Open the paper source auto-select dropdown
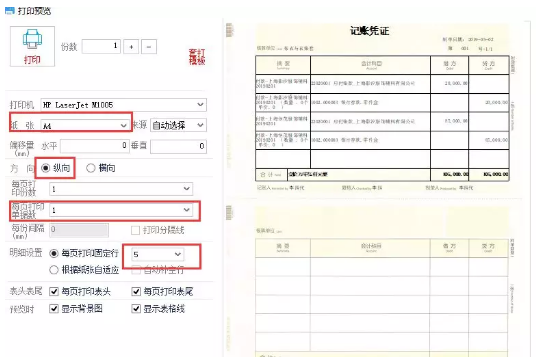This screenshot has width=536, height=360. (178, 125)
